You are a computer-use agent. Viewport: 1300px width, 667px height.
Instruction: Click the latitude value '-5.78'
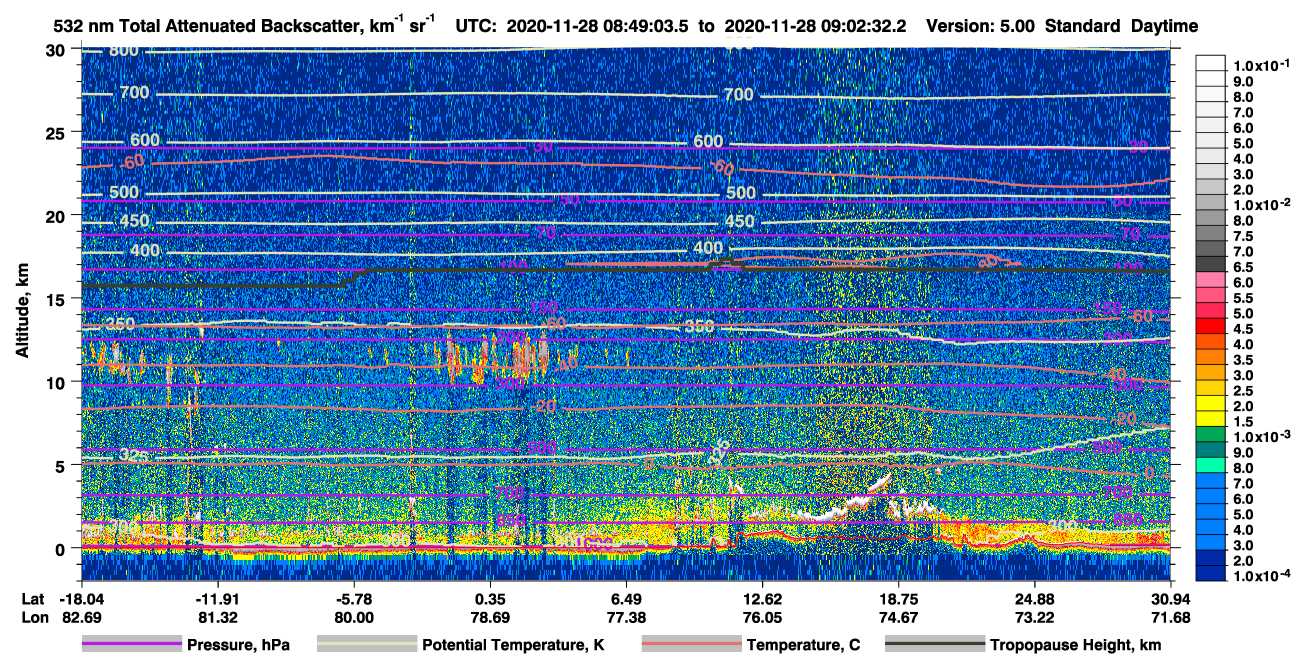coord(353,598)
